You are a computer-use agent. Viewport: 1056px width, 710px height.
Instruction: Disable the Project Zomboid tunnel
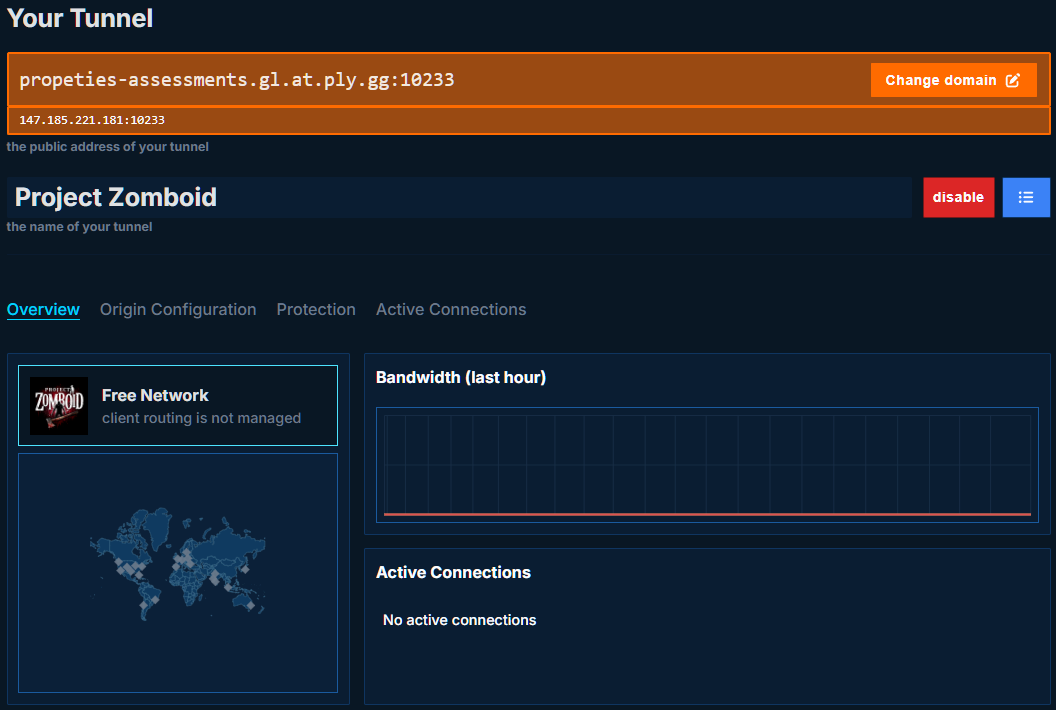click(x=958, y=197)
